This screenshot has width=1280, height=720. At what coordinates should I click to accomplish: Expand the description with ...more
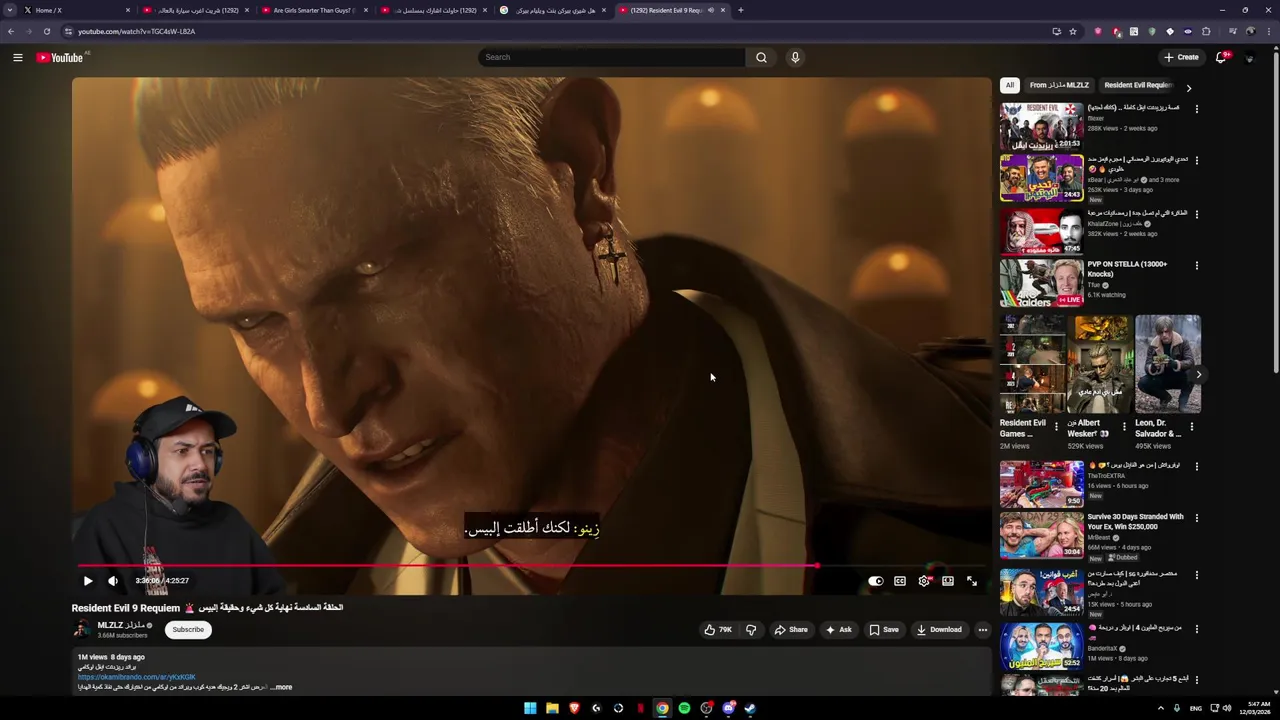[x=281, y=687]
